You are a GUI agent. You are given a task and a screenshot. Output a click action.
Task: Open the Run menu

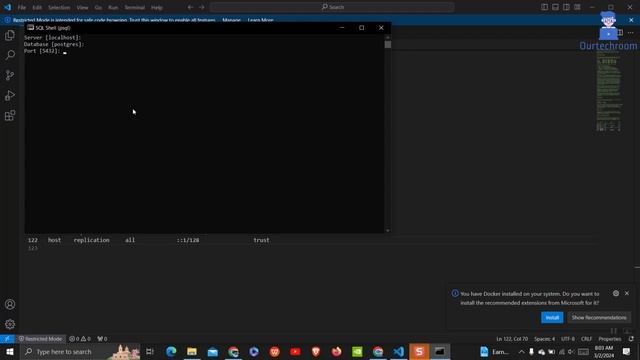[x=113, y=7]
